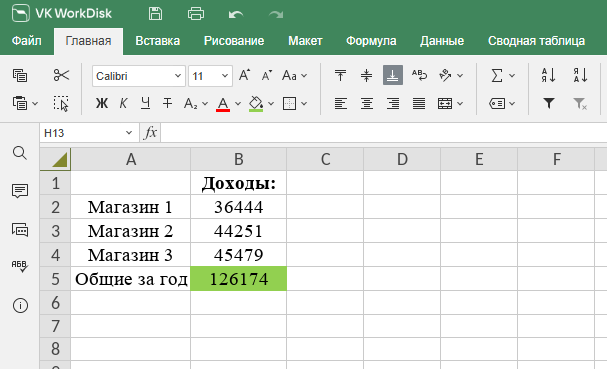Click the spell check icon in sidebar
The image size is (607, 369).
tap(20, 266)
